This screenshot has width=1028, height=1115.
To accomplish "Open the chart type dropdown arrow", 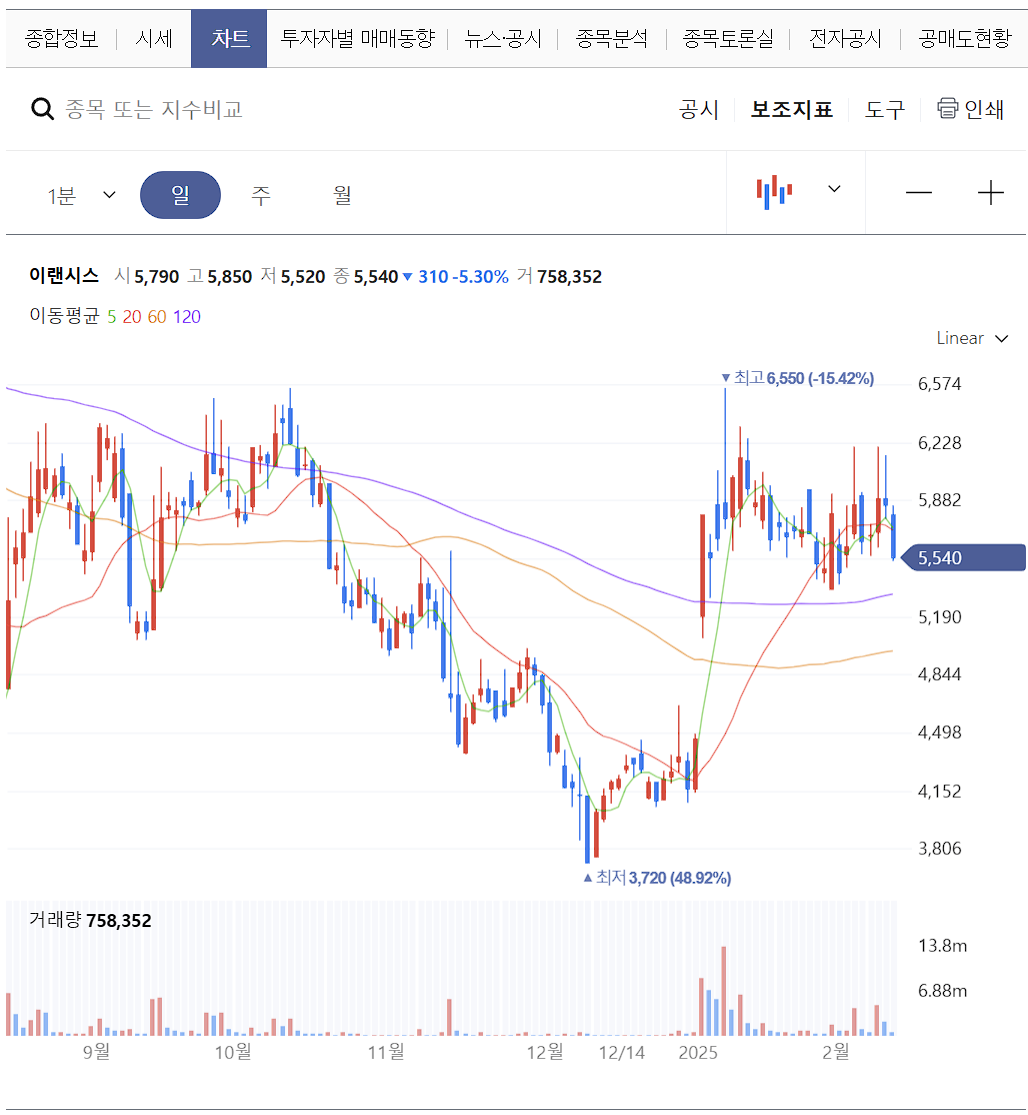I will pos(835,191).
